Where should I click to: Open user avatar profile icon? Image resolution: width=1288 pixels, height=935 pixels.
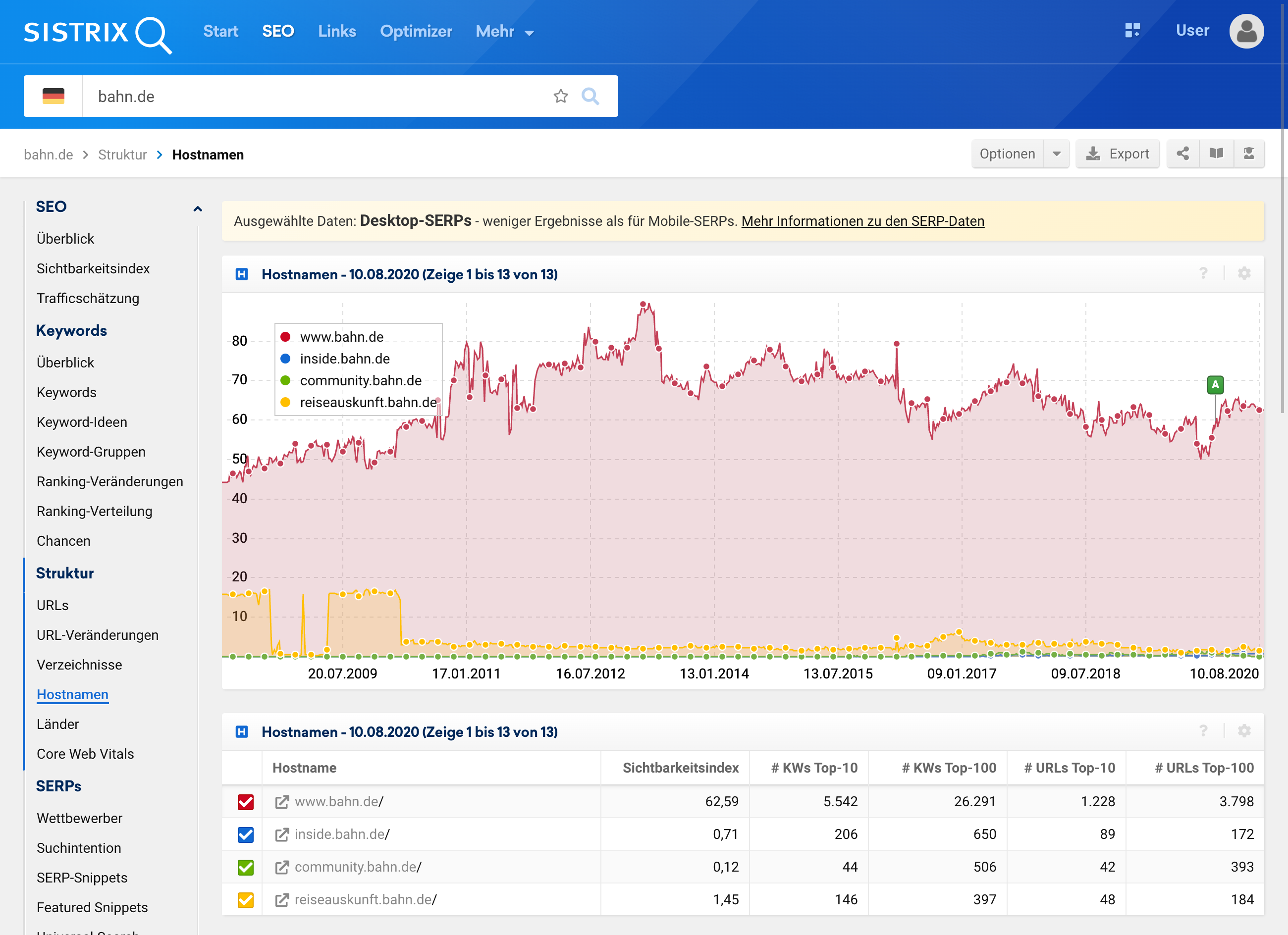pos(1246,31)
